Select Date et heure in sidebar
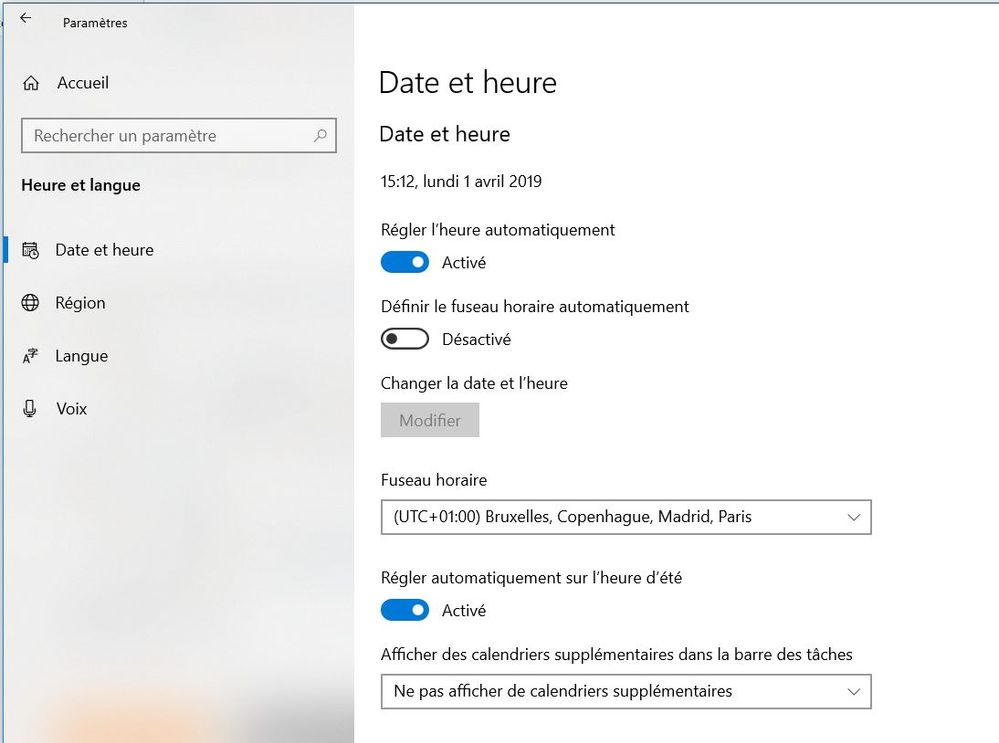The height and width of the screenshot is (743, 999). click(104, 250)
